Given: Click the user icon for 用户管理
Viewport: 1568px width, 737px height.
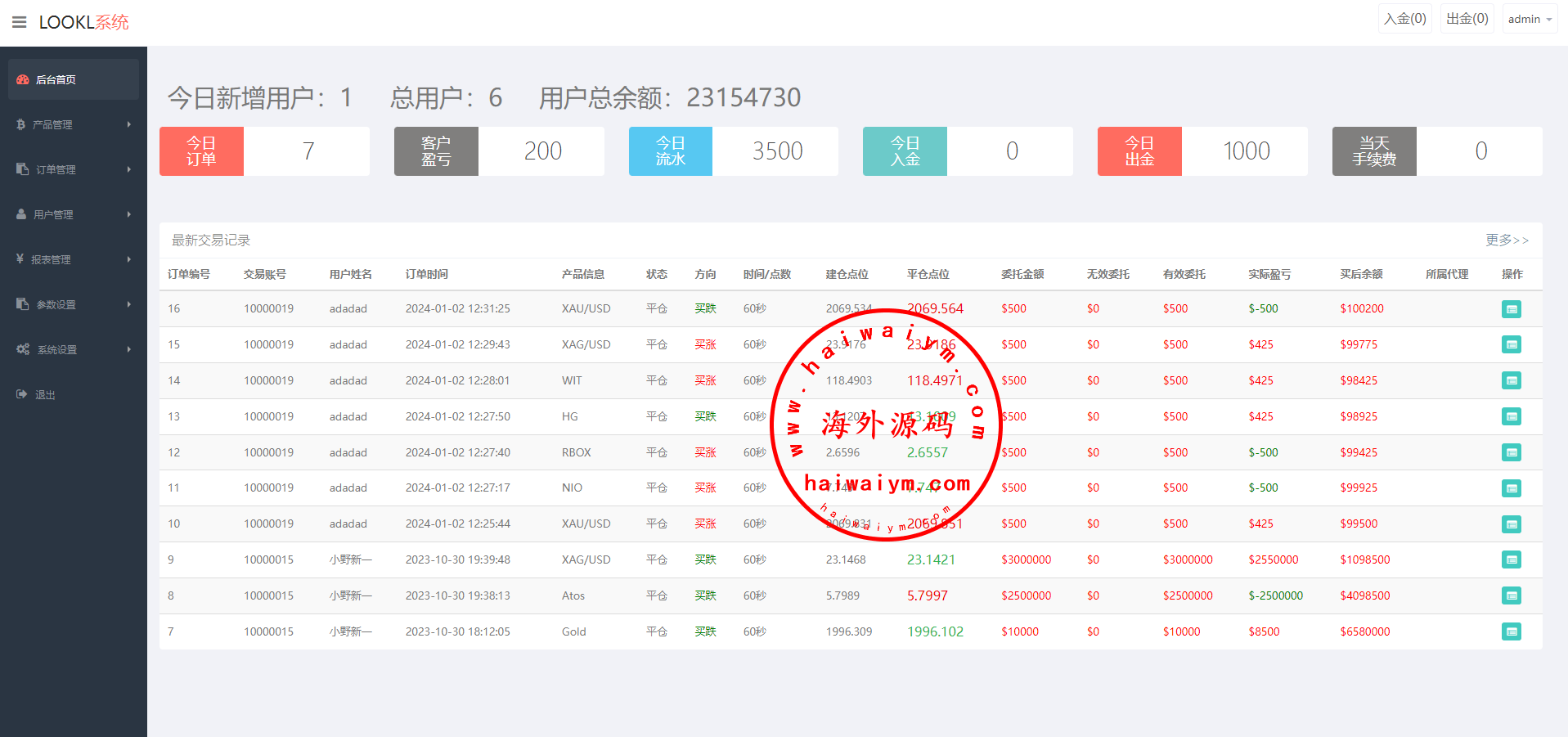Looking at the screenshot, I should coord(21,214).
